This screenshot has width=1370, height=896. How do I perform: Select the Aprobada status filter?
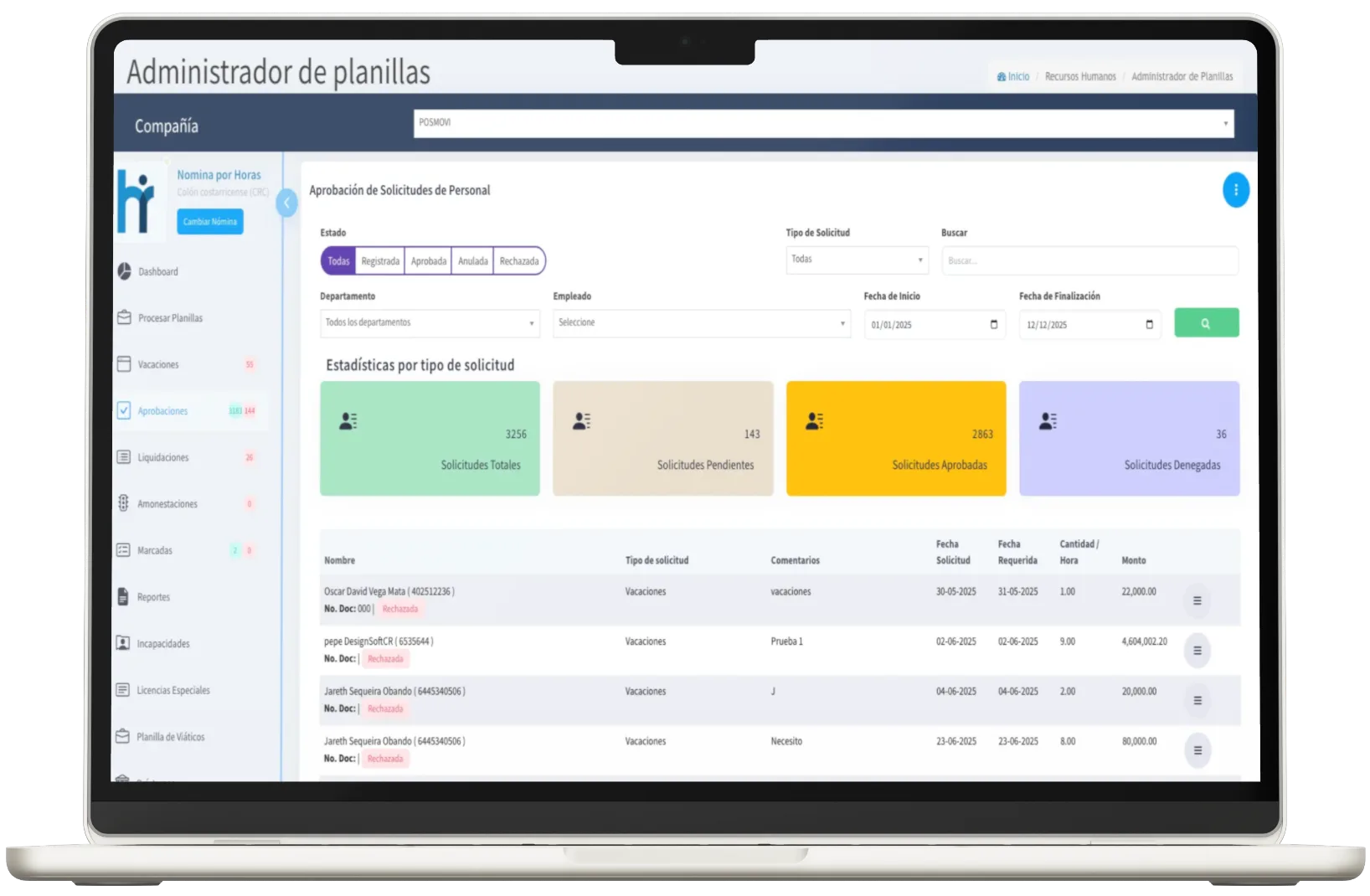[428, 261]
